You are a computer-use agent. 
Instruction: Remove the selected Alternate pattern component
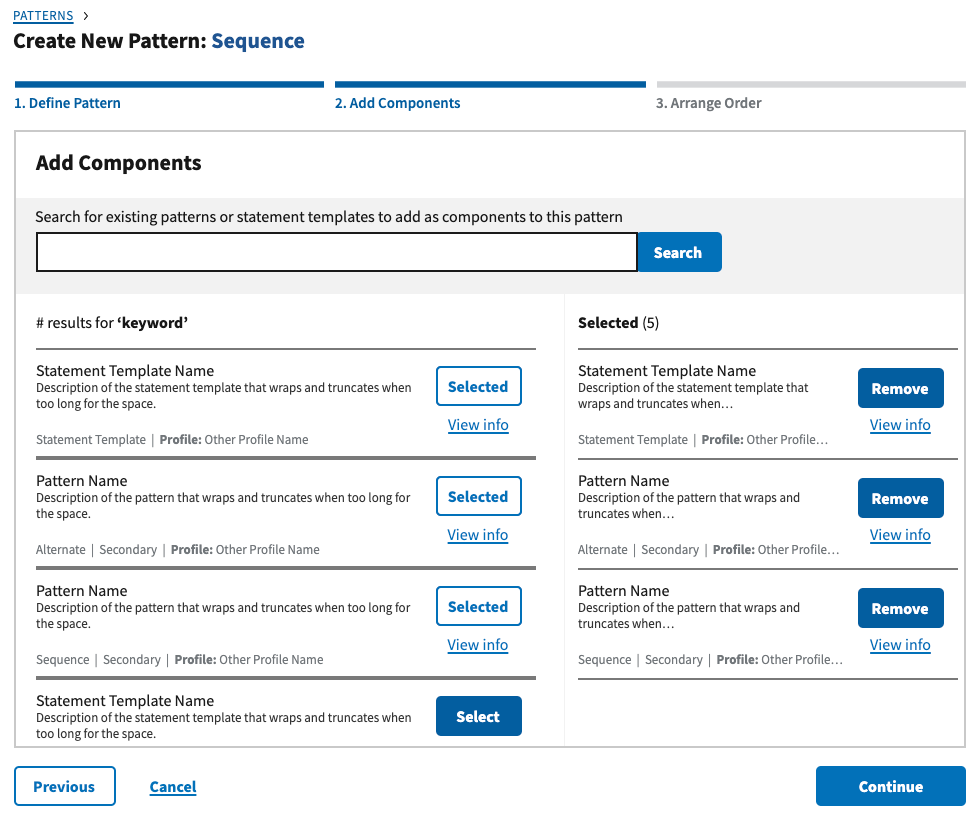pyautogui.click(x=900, y=499)
